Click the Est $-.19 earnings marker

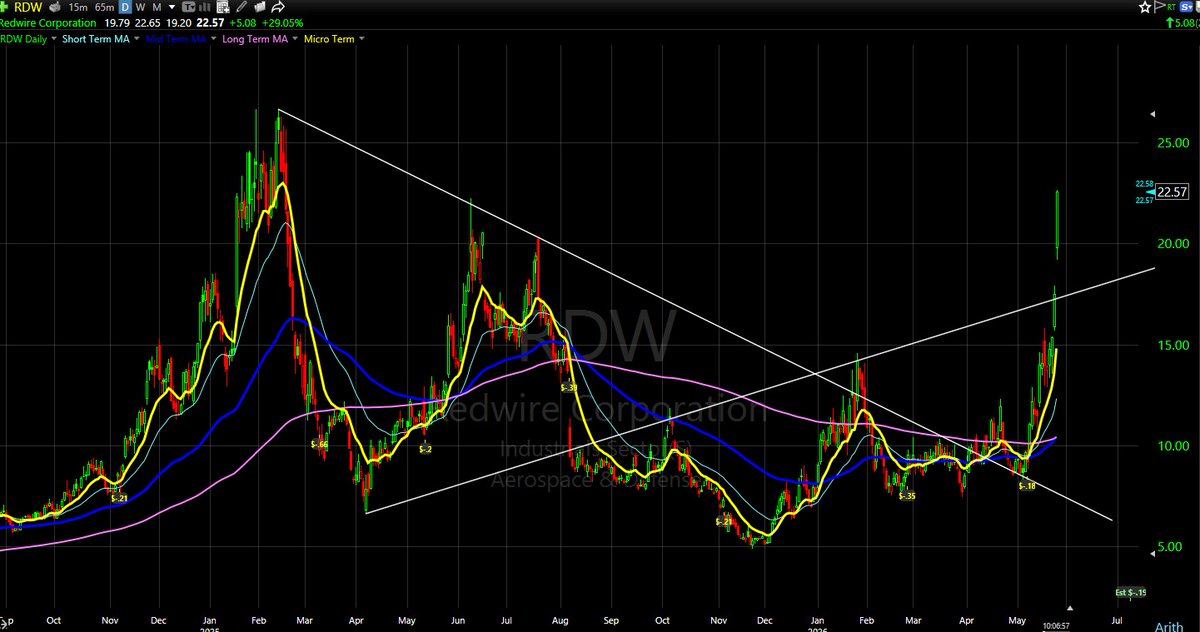(x=1131, y=593)
